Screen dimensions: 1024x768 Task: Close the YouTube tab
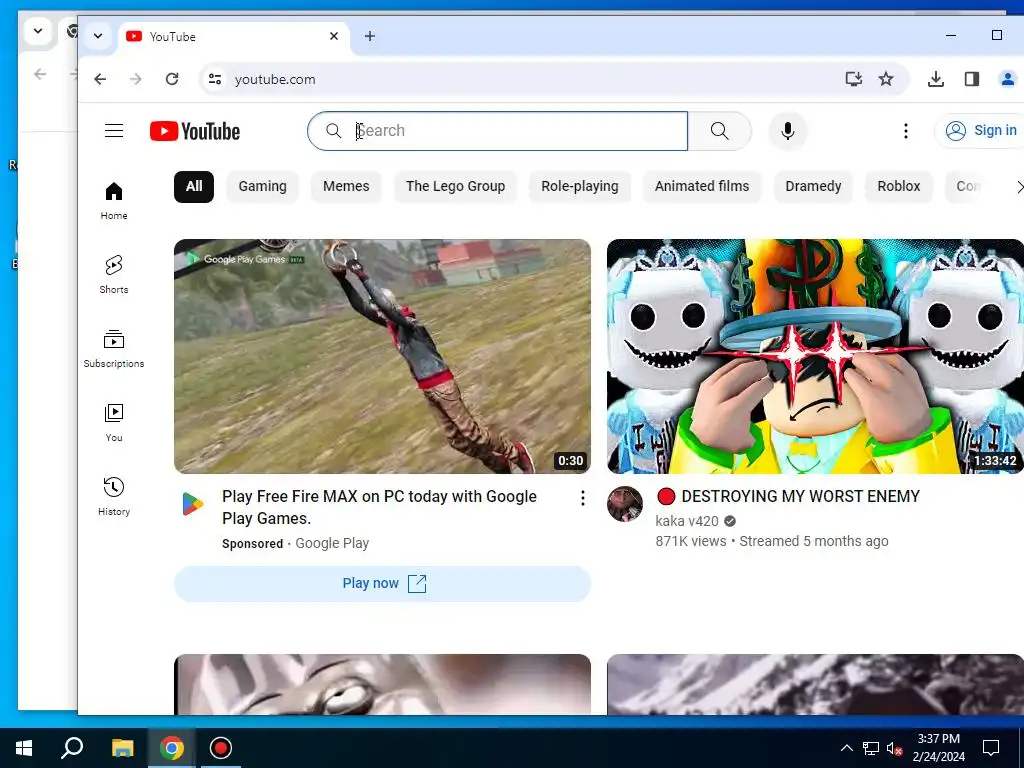[x=334, y=36]
